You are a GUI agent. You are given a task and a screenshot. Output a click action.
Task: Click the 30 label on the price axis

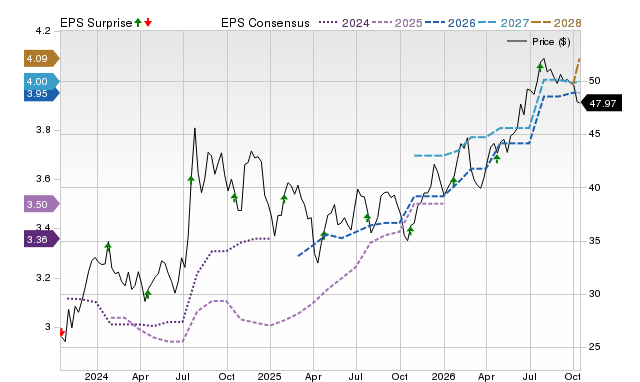pyautogui.click(x=594, y=294)
